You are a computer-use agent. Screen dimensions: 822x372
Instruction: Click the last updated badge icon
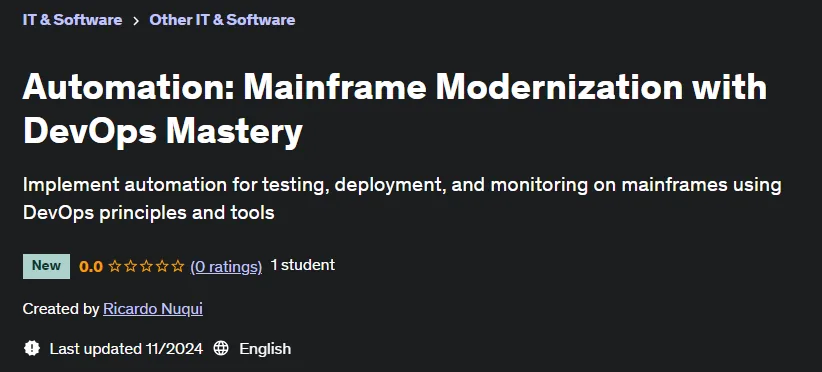point(32,348)
